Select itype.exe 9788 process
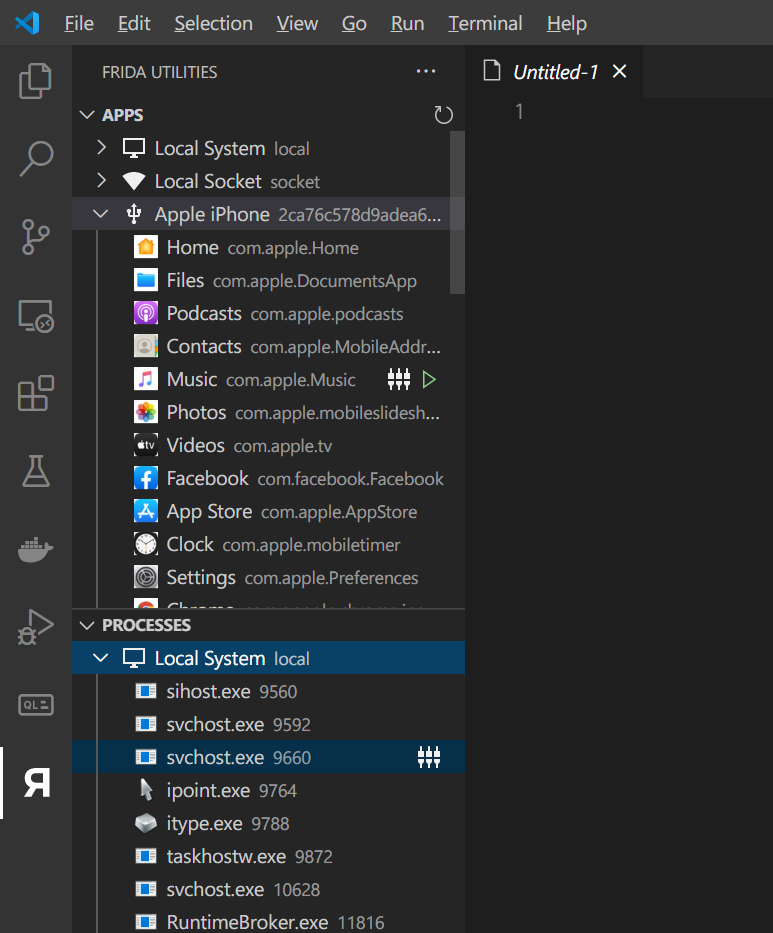This screenshot has width=773, height=933. [x=268, y=823]
